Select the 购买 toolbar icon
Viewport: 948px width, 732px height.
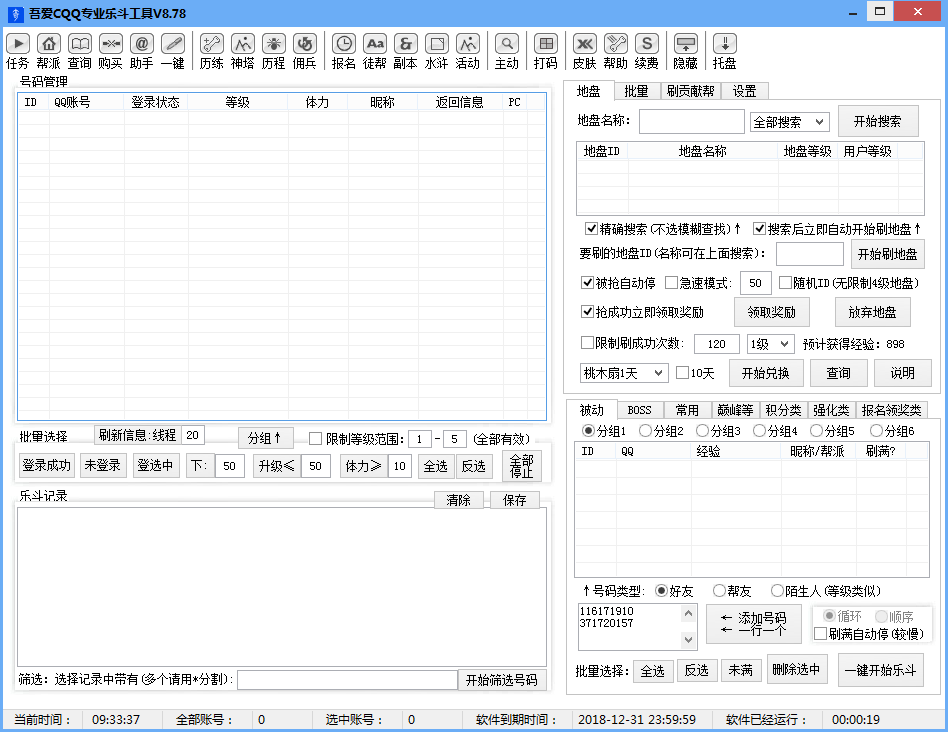coord(111,51)
